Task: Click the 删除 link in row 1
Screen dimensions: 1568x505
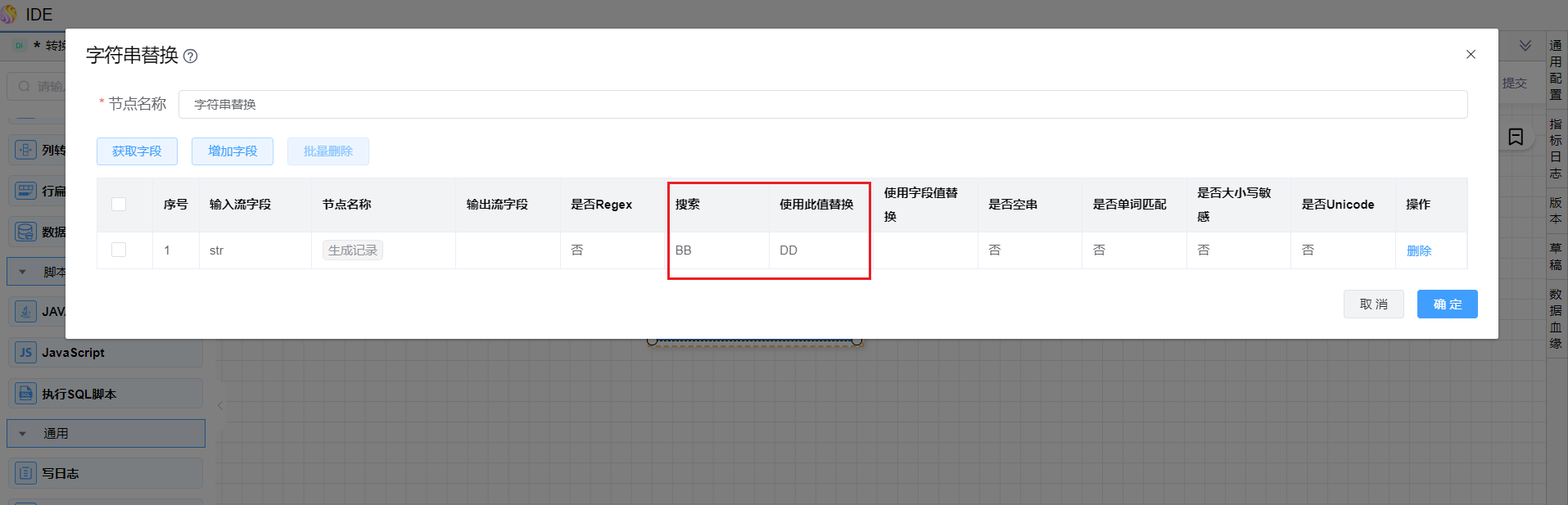Action: [1418, 250]
